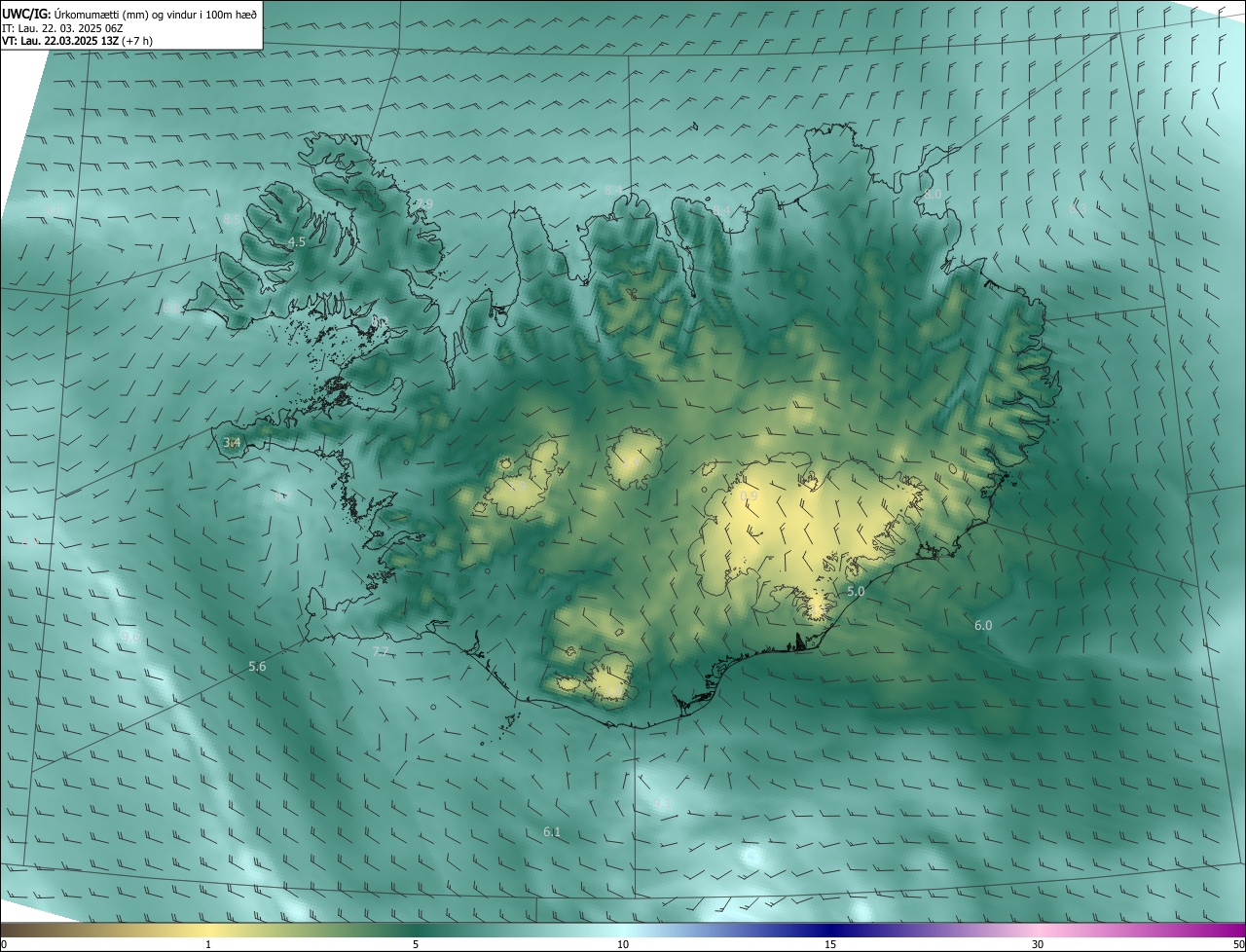Click the magenta end of the colorbar
The image size is (1246, 952).
coord(1227,930)
